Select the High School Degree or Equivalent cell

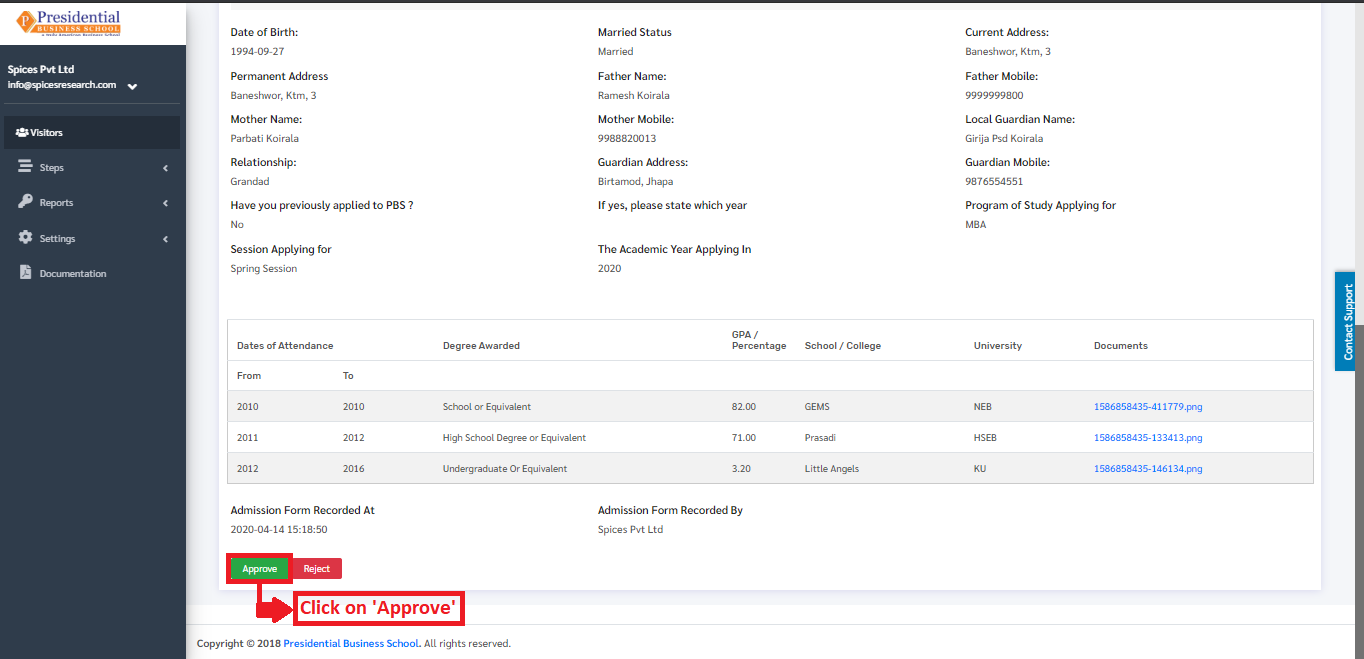click(514, 438)
